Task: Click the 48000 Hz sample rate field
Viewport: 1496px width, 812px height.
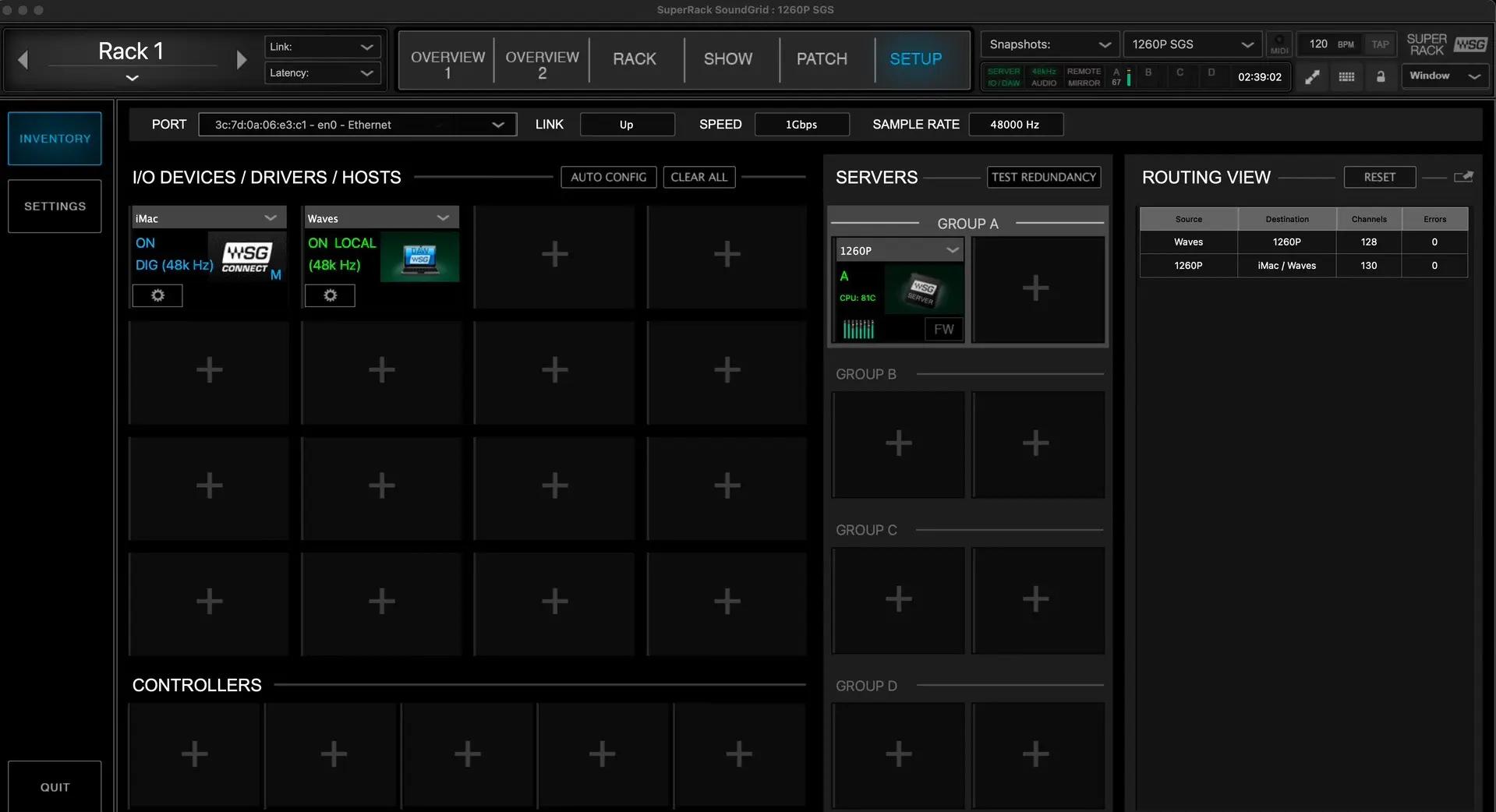Action: point(1015,125)
